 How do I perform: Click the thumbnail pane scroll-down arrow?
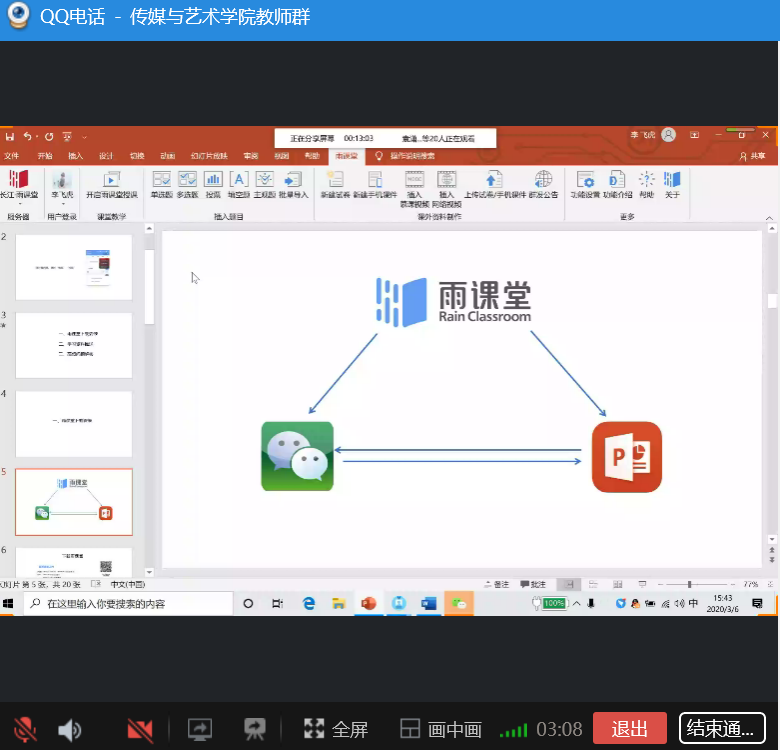pos(149,572)
